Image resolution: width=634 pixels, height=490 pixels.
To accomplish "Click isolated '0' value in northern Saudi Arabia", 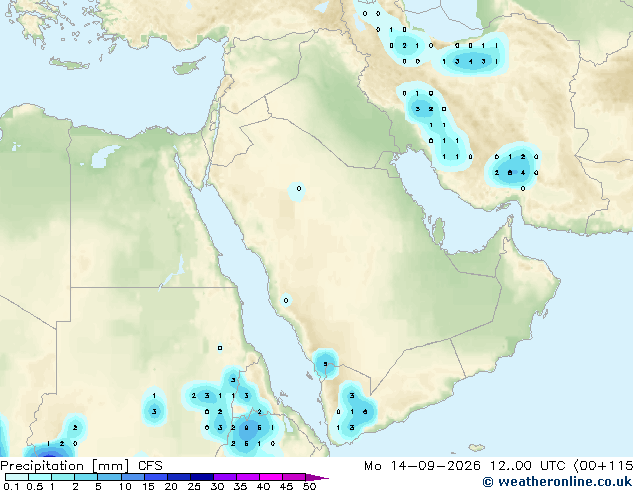I will click(299, 188).
